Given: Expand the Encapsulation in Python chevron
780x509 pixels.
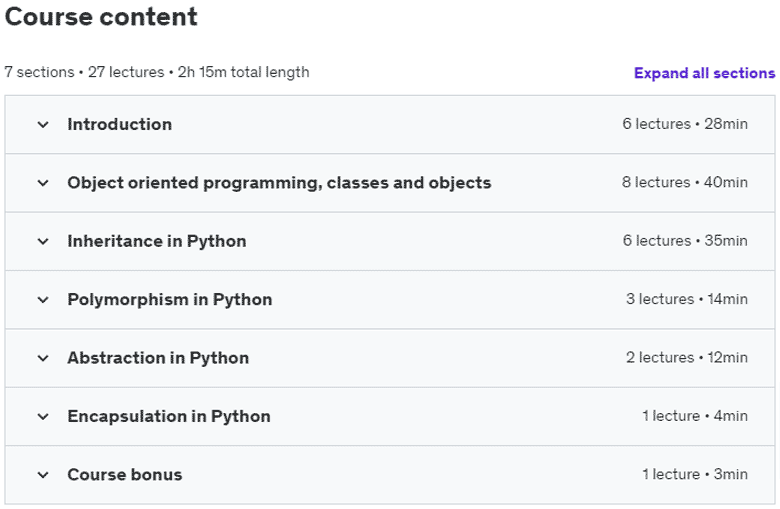Looking at the screenshot, I should pos(43,416).
